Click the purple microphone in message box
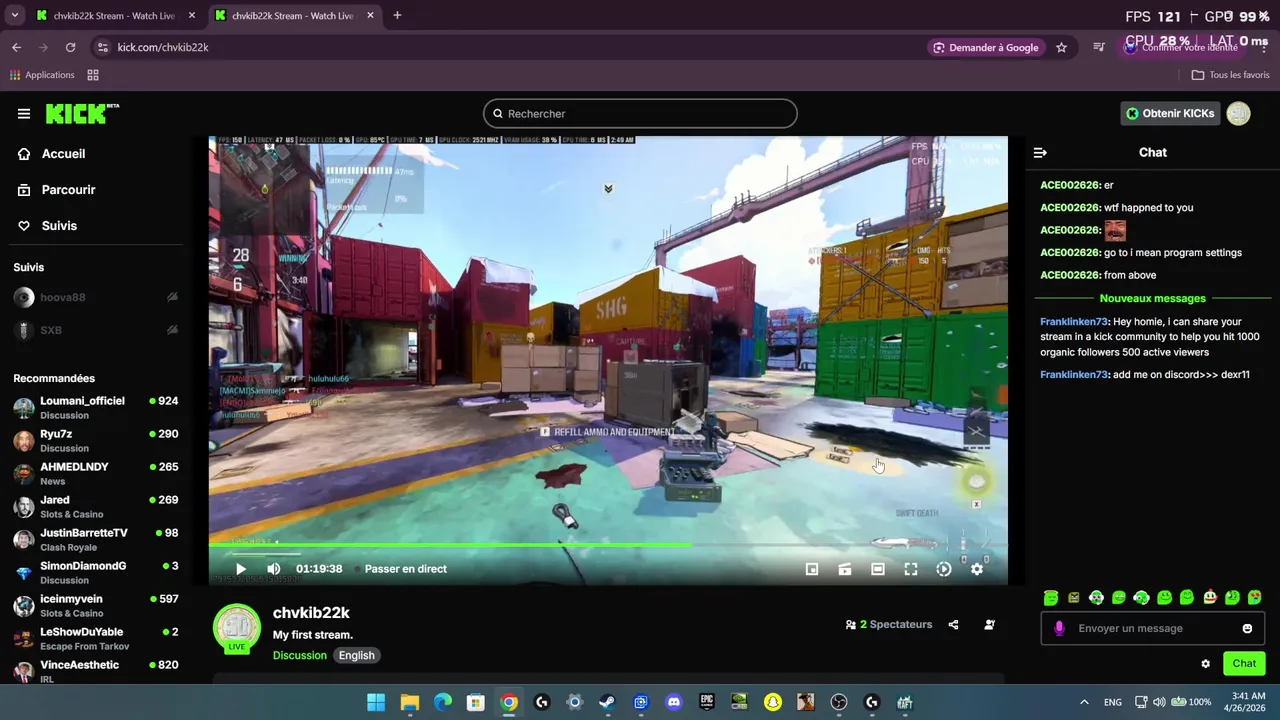The image size is (1280, 720). 1059,628
